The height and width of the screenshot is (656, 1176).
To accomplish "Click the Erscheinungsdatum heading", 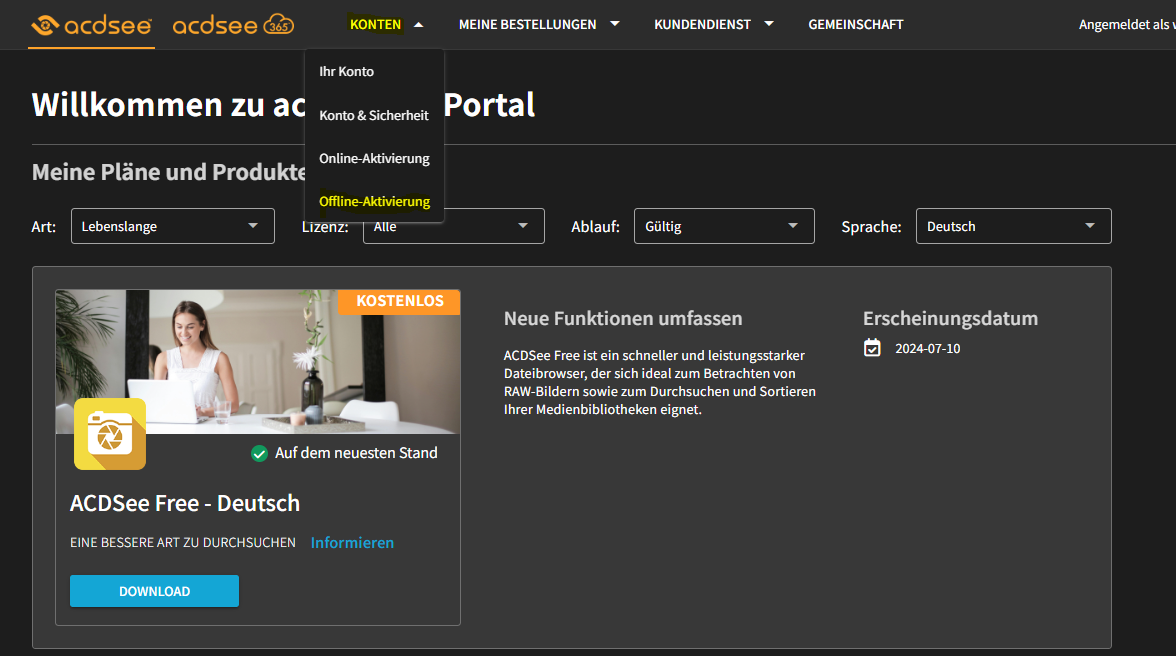I will (950, 319).
